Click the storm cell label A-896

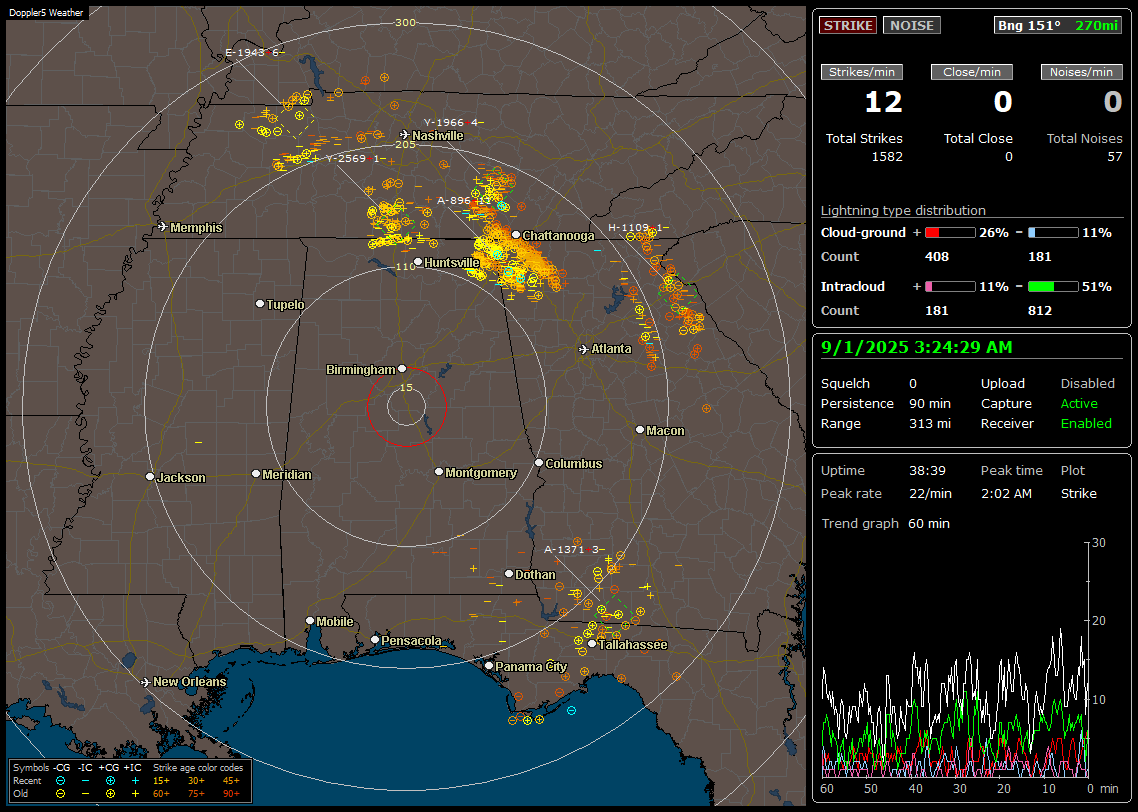click(464, 200)
